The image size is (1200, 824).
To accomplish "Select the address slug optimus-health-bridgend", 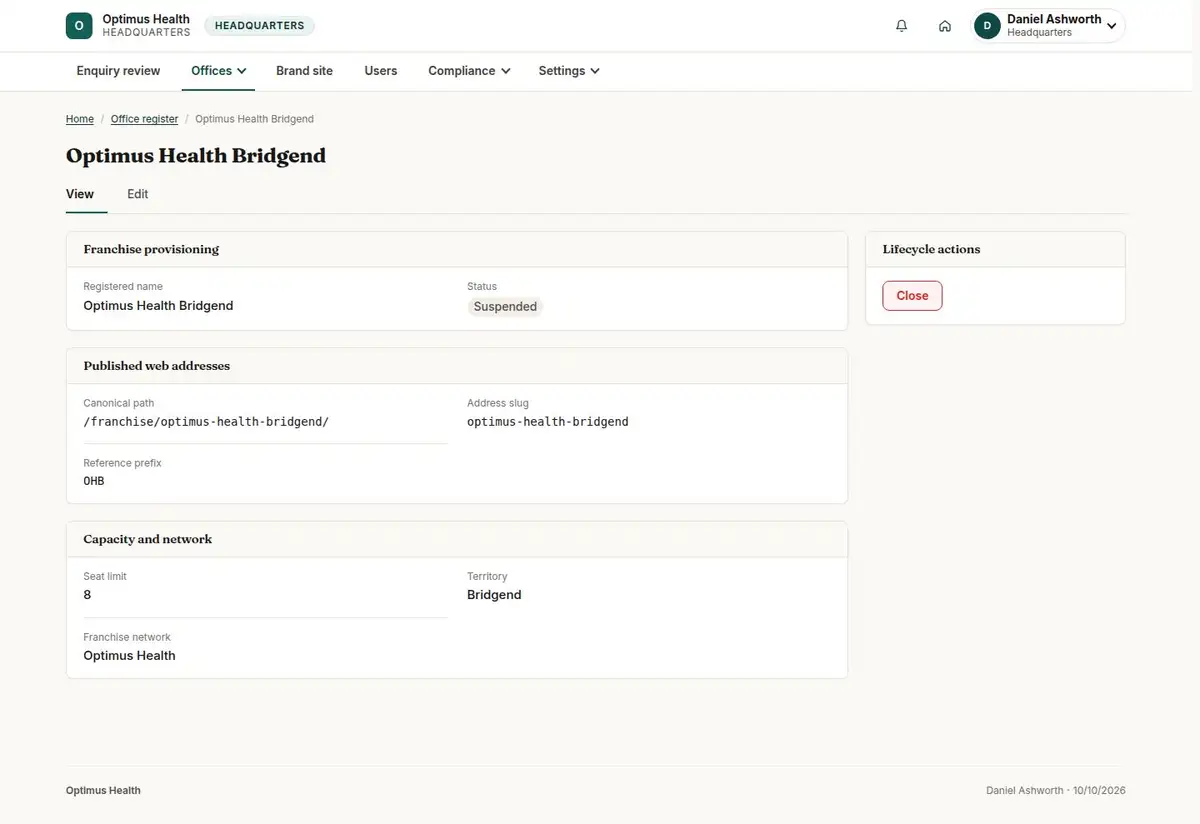I will coord(548,422).
